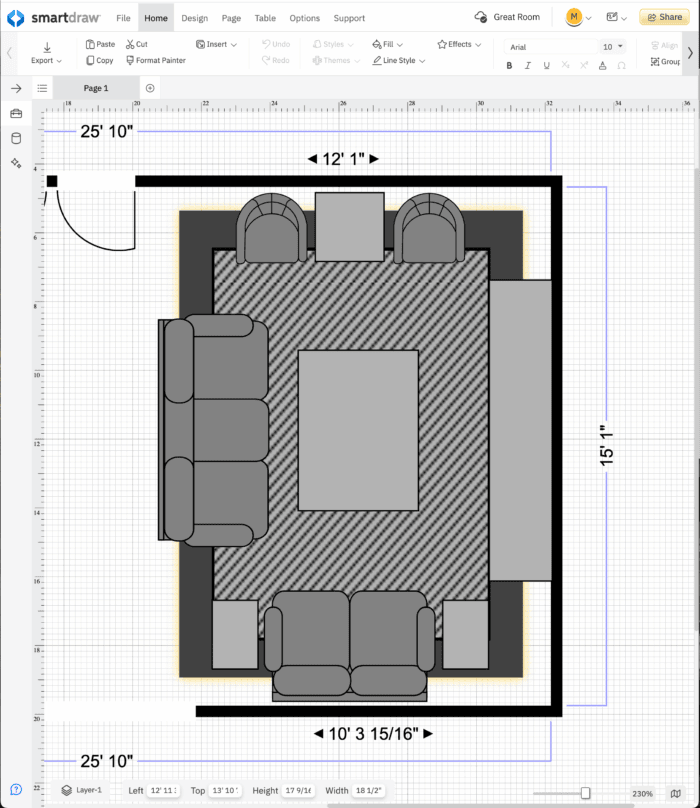Viewport: 700px width, 808px height.
Task: Click the 10' 3 15/16" dimension label
Action: [x=373, y=734]
